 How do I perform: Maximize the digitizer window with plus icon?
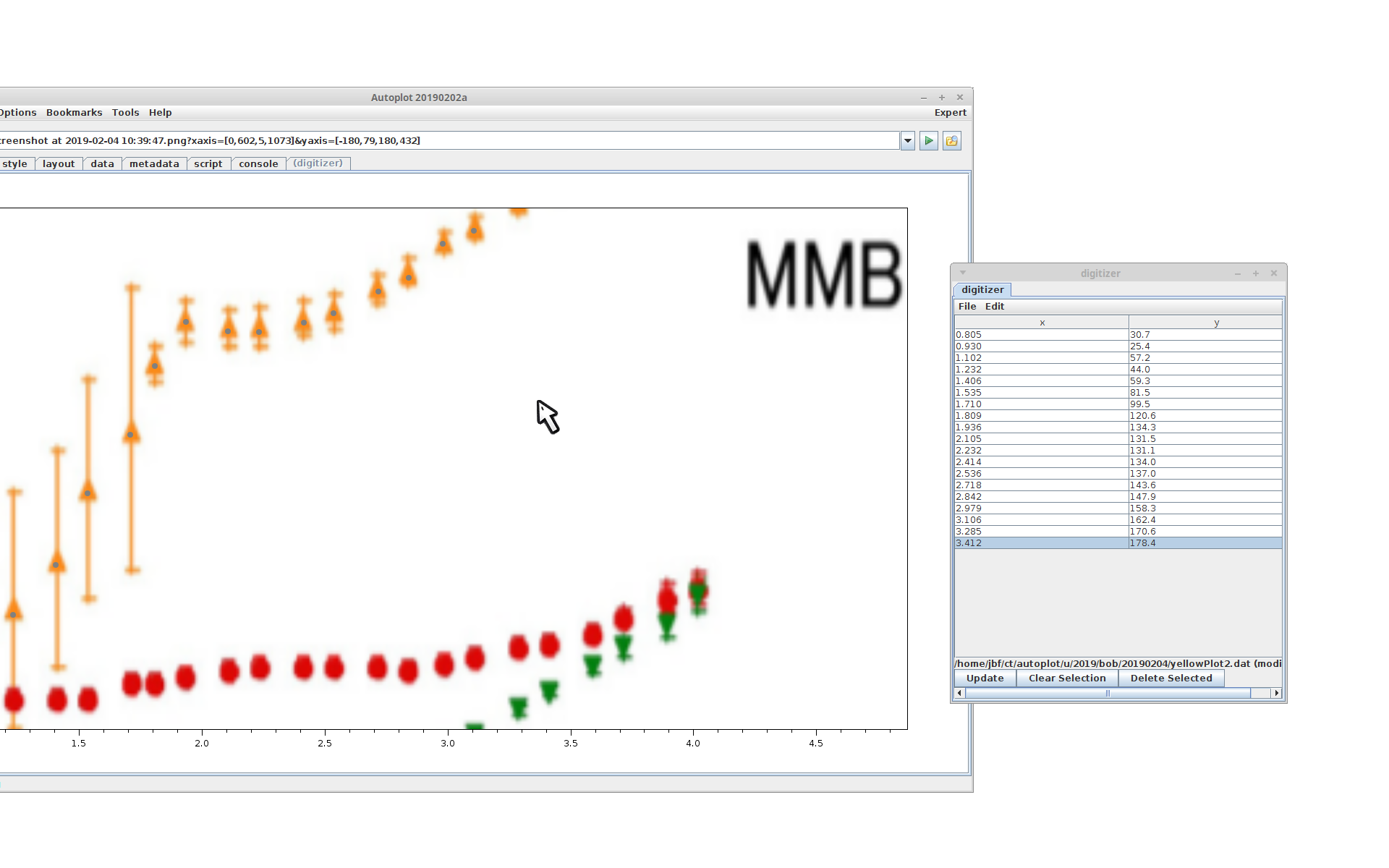click(x=1256, y=273)
